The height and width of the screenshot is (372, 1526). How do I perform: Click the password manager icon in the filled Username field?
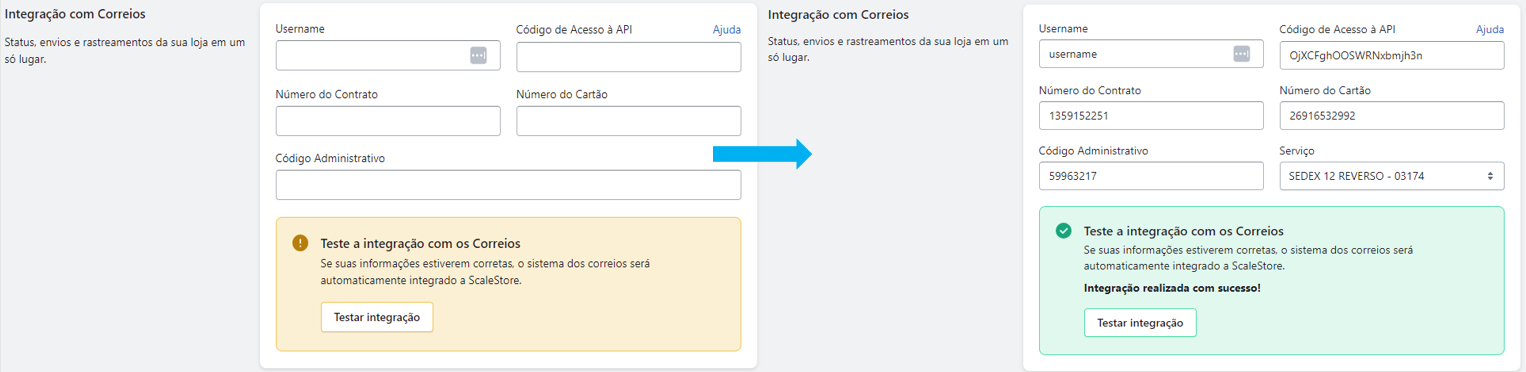coord(1241,54)
